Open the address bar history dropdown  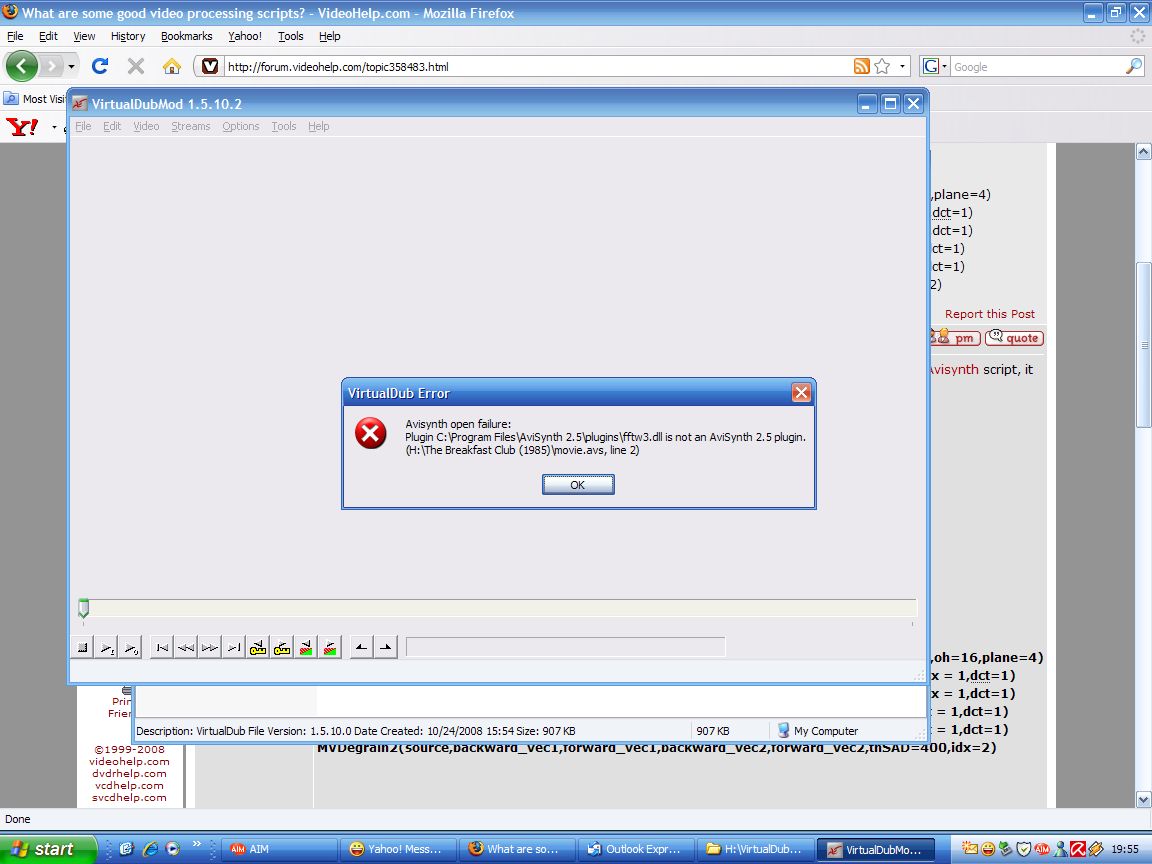[x=902, y=66]
